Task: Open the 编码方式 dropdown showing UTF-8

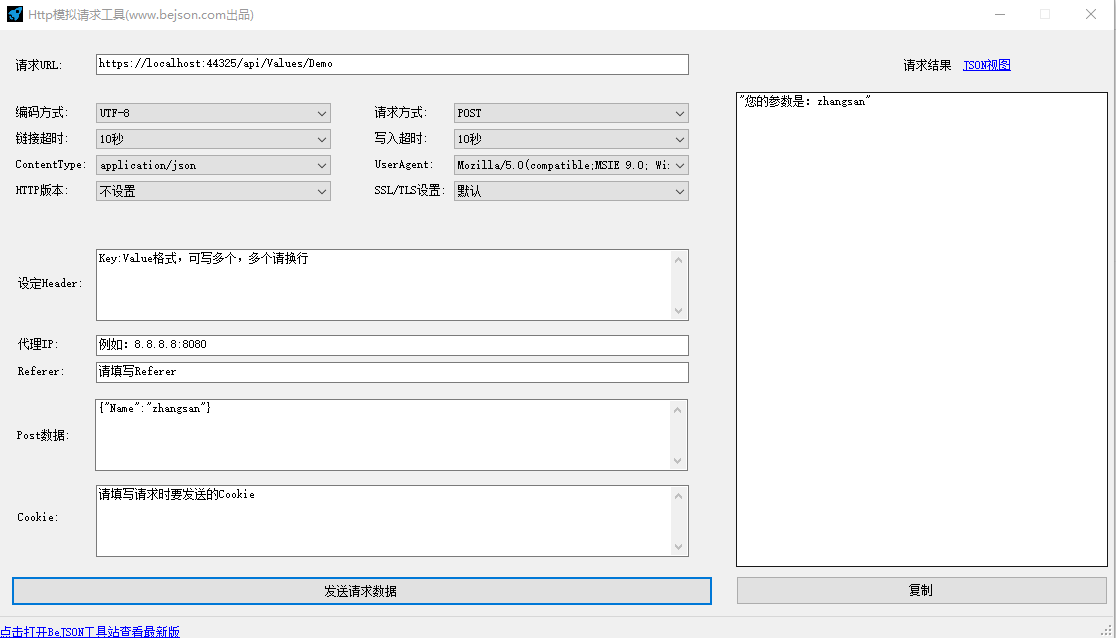Action: tap(322, 112)
